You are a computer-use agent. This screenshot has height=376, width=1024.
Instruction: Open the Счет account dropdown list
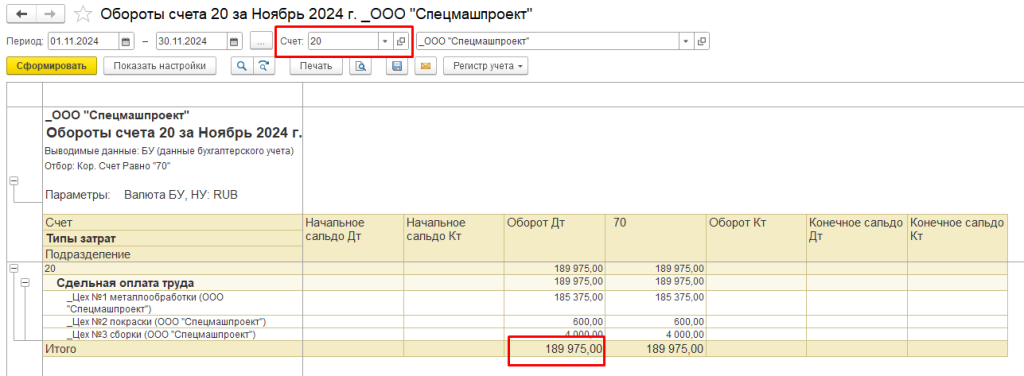[385, 41]
